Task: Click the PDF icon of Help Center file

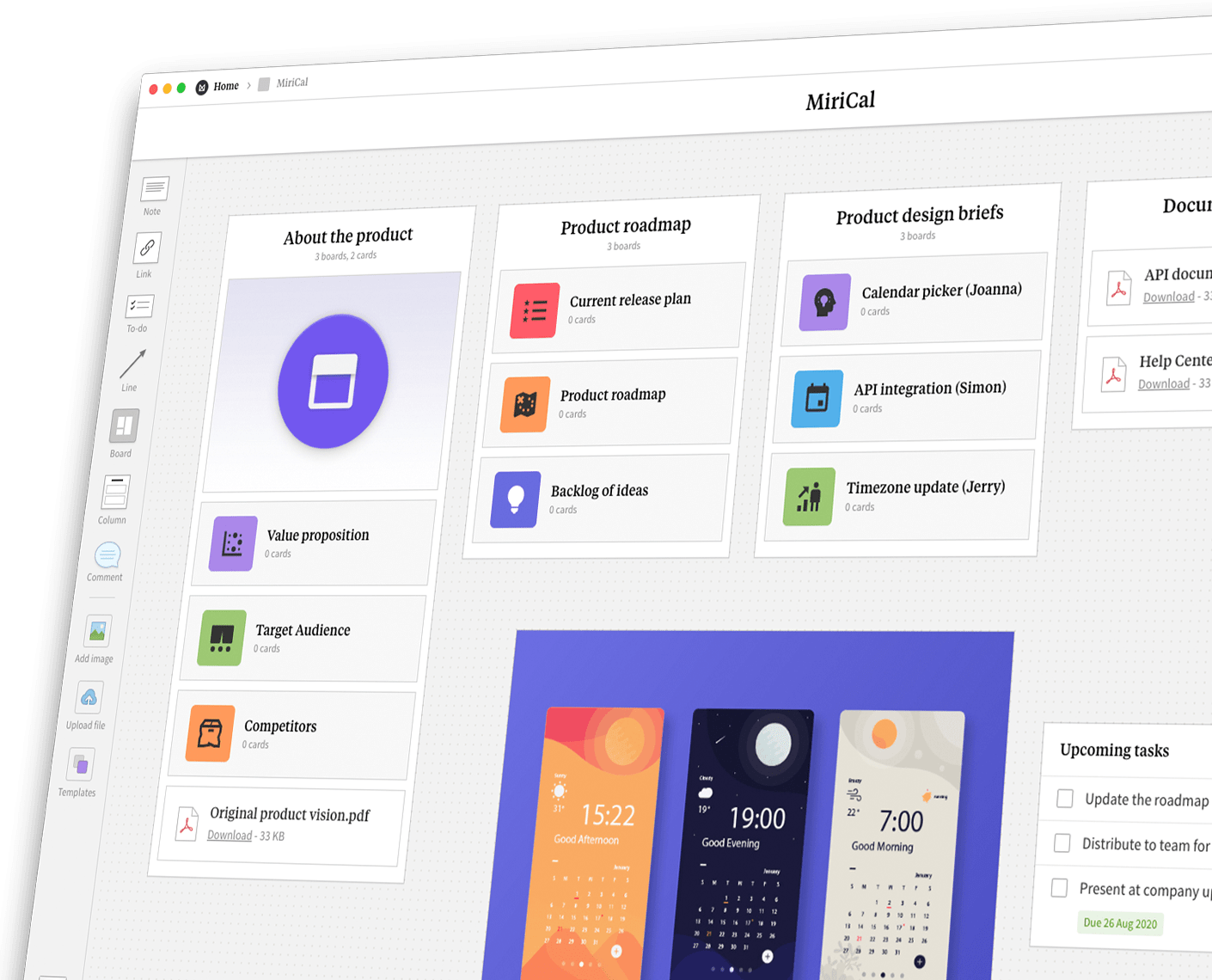Action: tap(1114, 375)
